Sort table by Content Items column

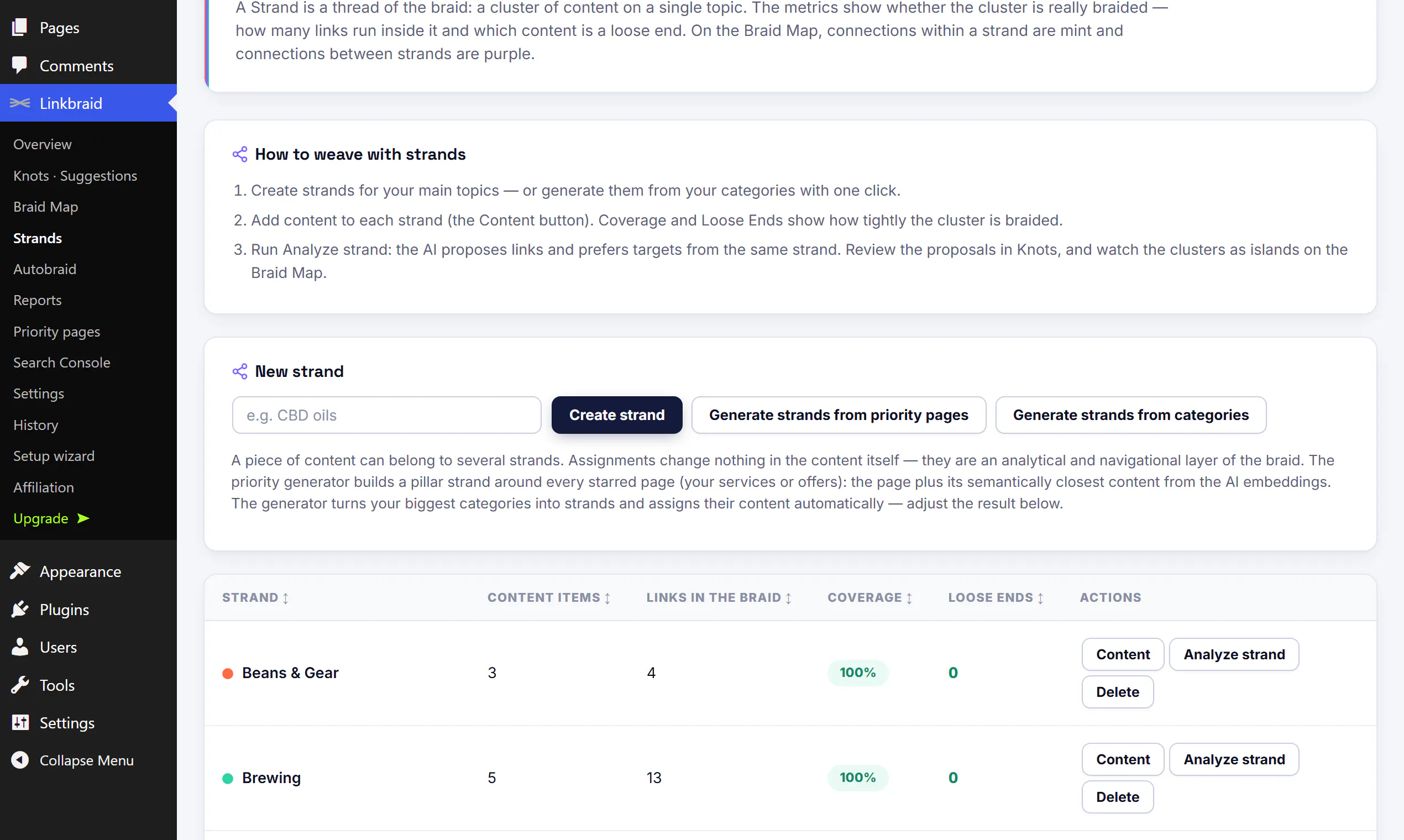point(548,598)
